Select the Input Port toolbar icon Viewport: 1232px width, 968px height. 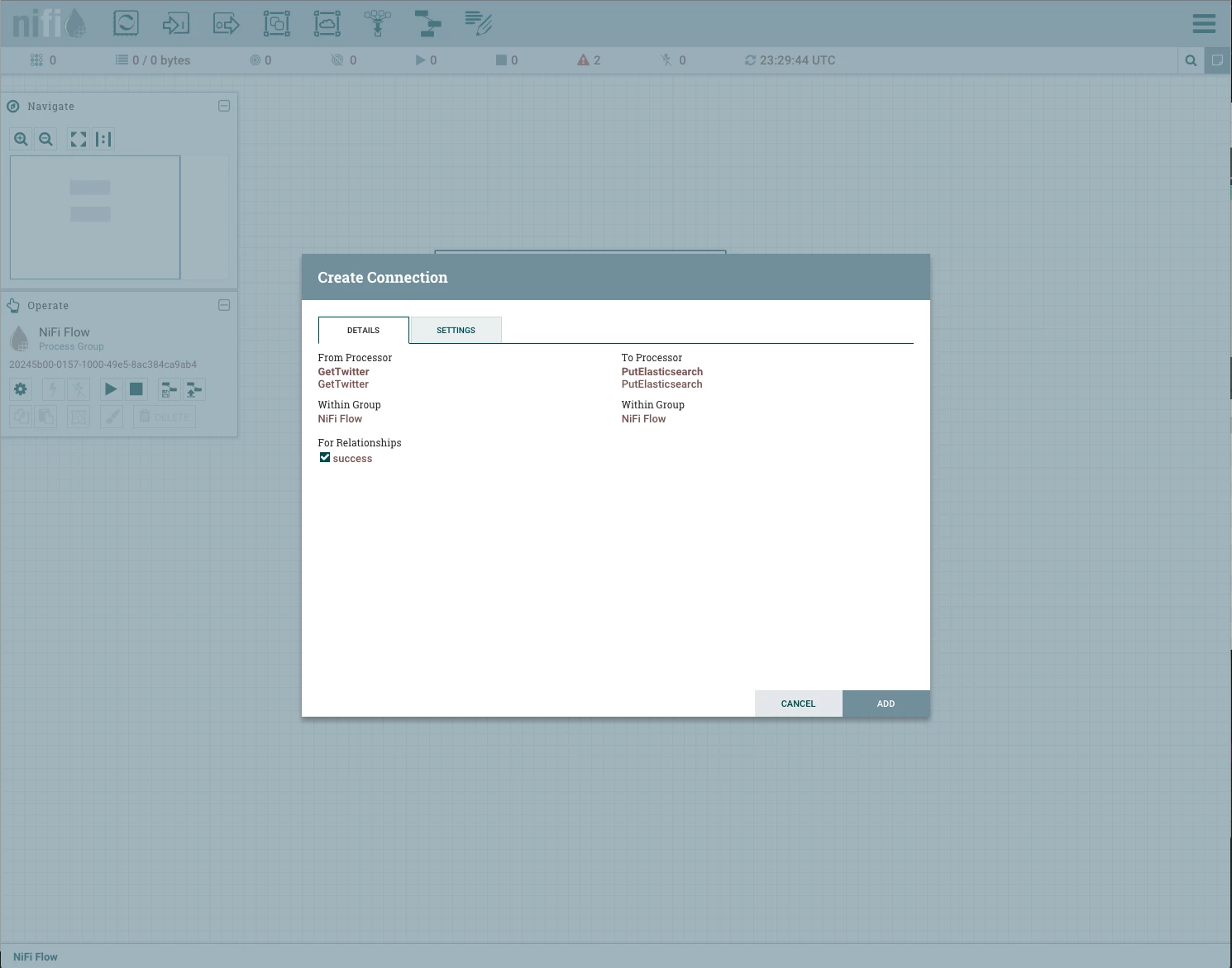coord(175,23)
